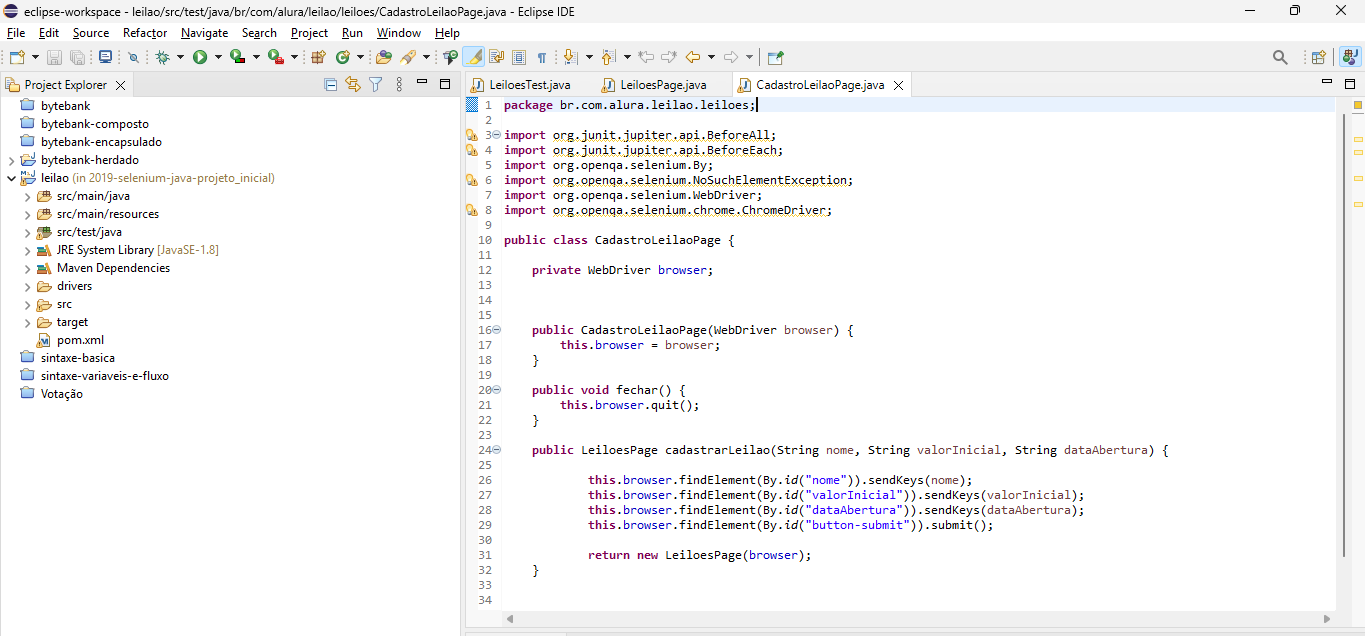
Task: Toggle Show Whitespace Characters pilcrow icon
Action: click(x=542, y=58)
